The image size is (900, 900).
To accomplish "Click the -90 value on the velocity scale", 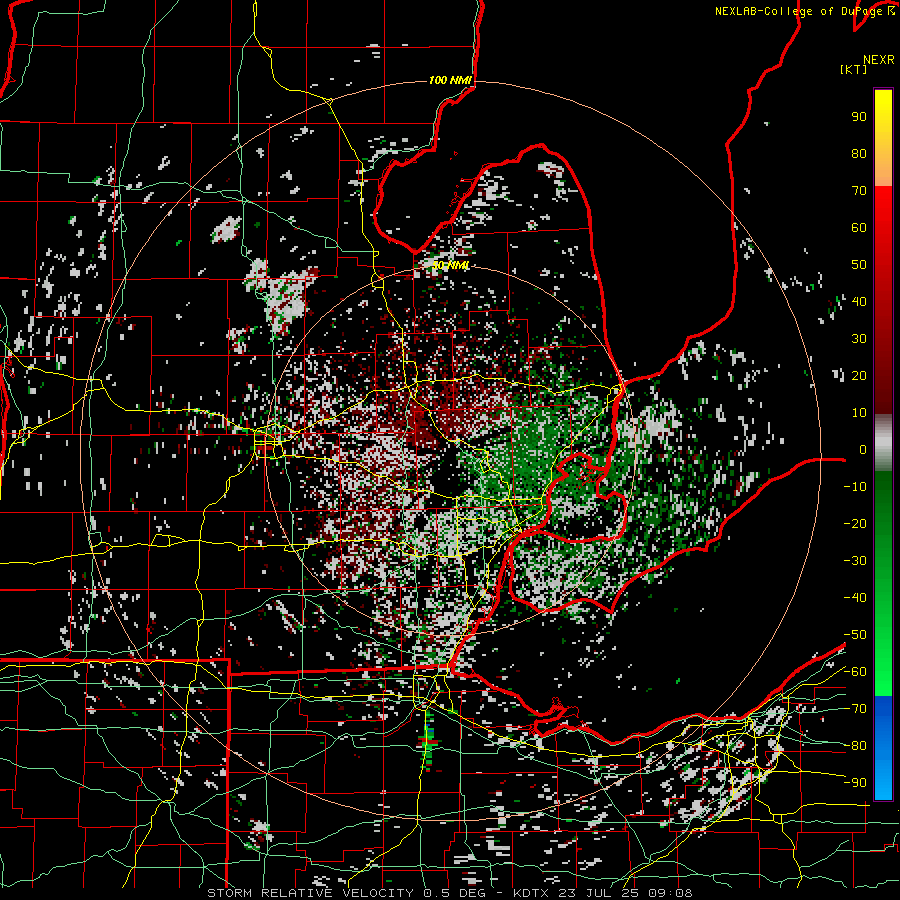I will tap(855, 783).
